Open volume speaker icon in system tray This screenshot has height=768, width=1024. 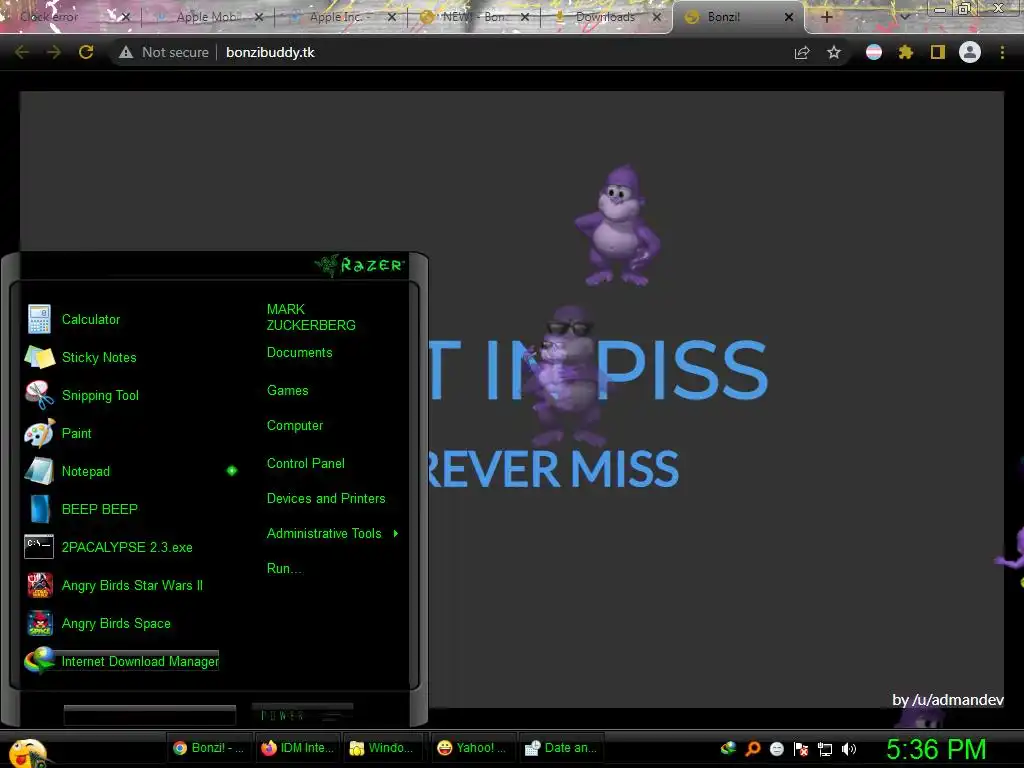pos(848,749)
